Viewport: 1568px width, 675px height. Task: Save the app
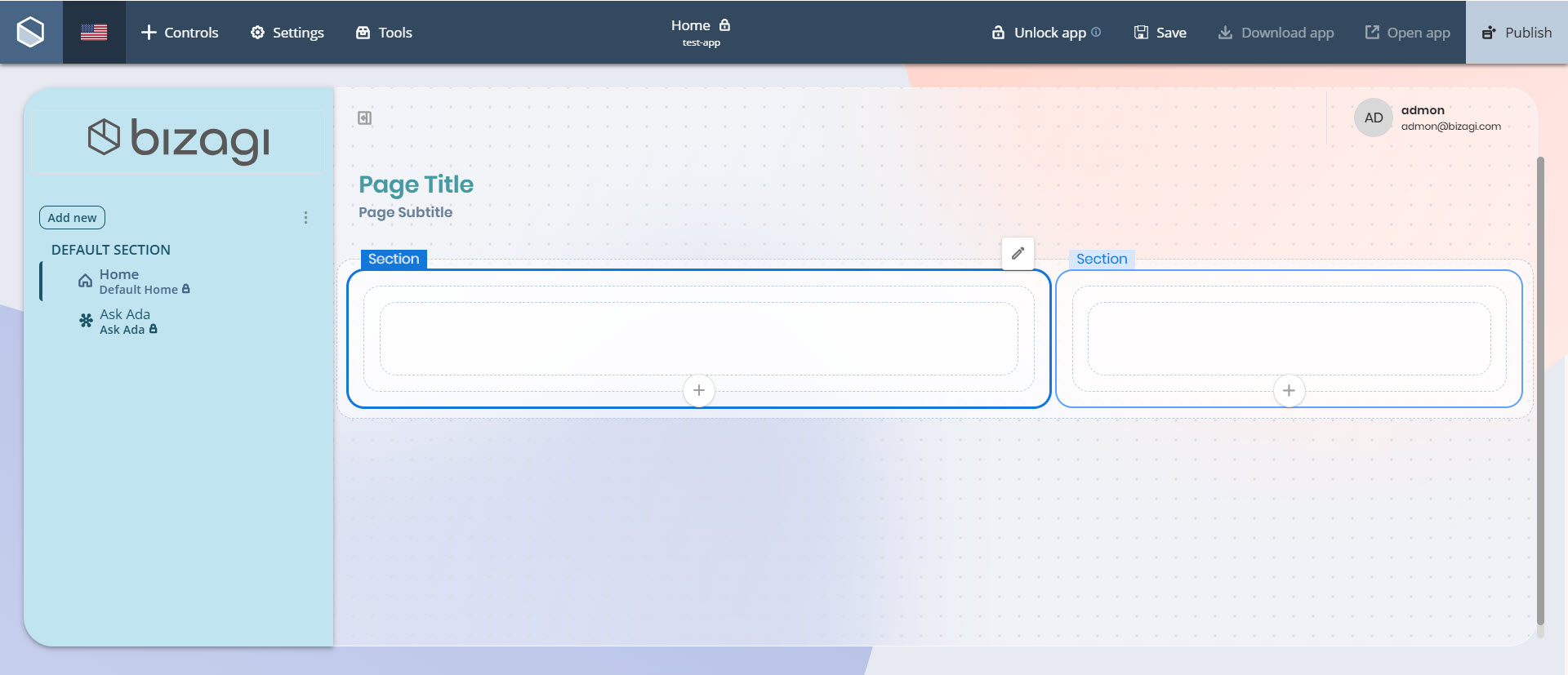pos(1160,33)
